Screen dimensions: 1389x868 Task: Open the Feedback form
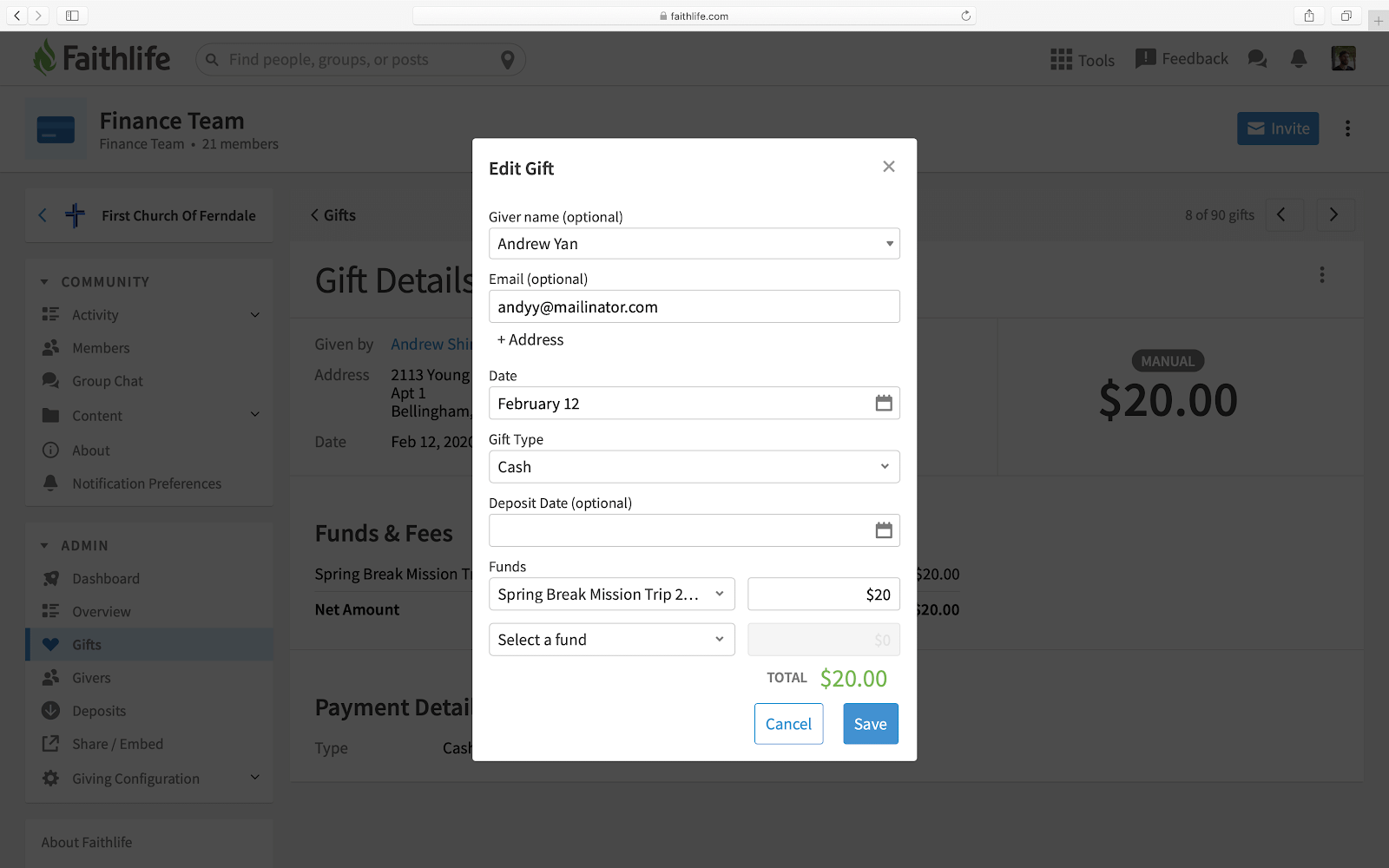click(1182, 58)
